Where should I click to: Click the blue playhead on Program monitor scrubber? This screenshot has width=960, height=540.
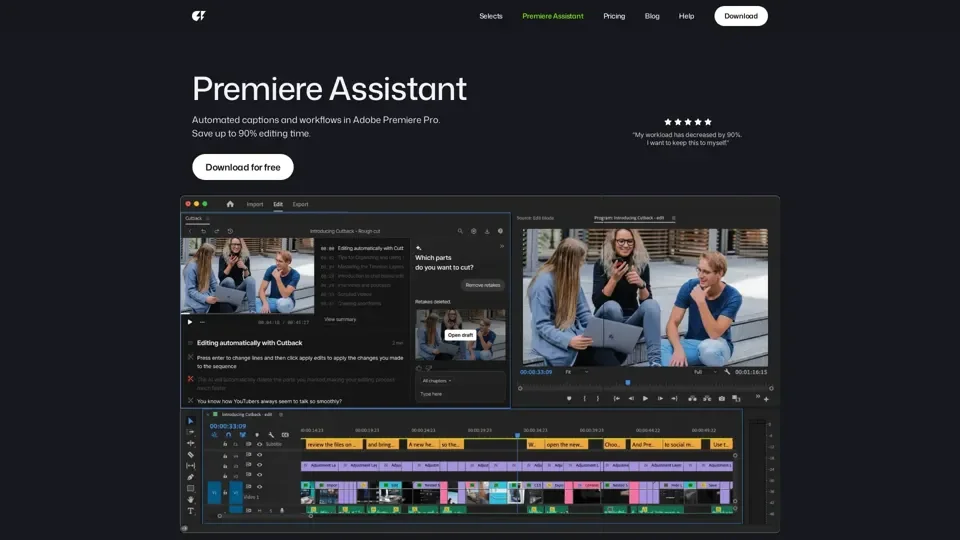[628, 383]
